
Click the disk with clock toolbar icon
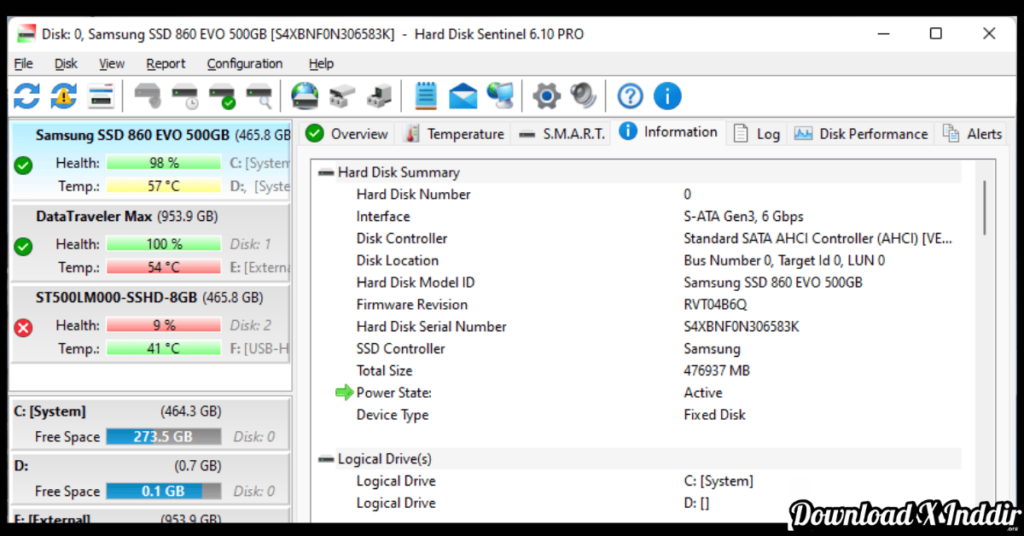185,97
